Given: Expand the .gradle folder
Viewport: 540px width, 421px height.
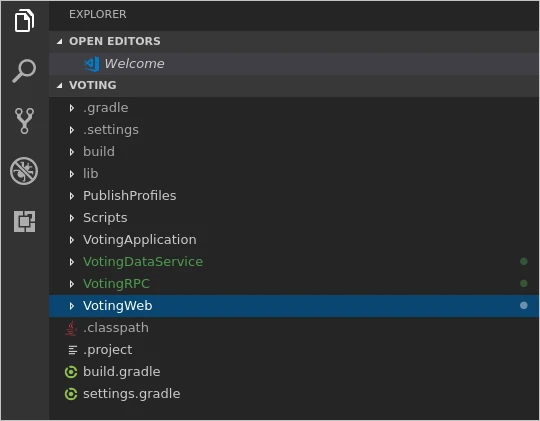Looking at the screenshot, I should click(x=72, y=108).
